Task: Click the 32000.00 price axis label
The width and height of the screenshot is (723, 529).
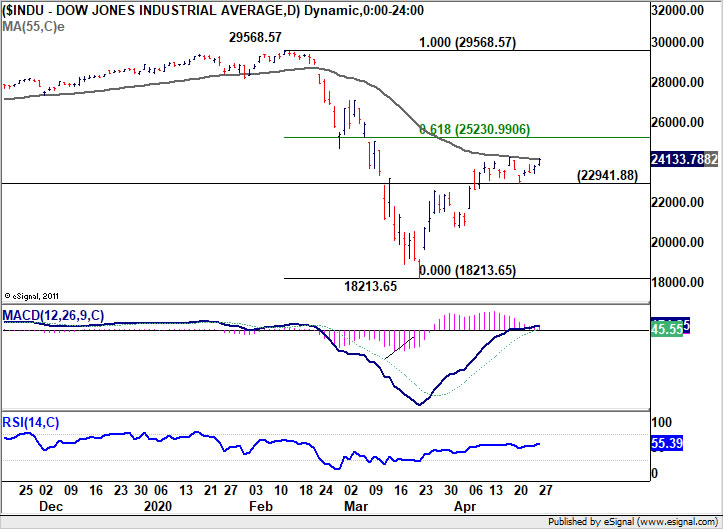Action: [x=677, y=10]
